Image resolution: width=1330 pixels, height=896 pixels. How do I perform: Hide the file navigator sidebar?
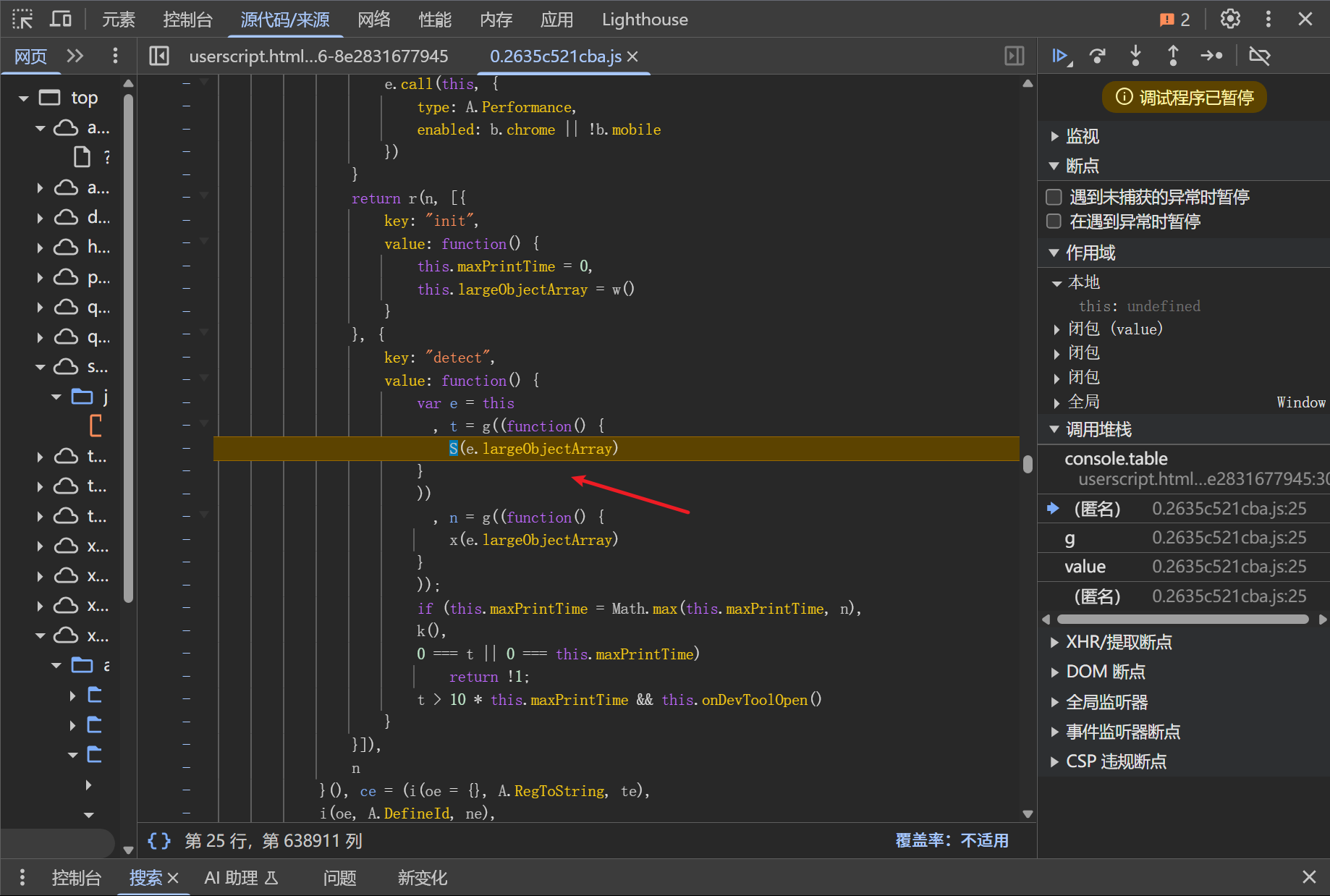tap(159, 56)
